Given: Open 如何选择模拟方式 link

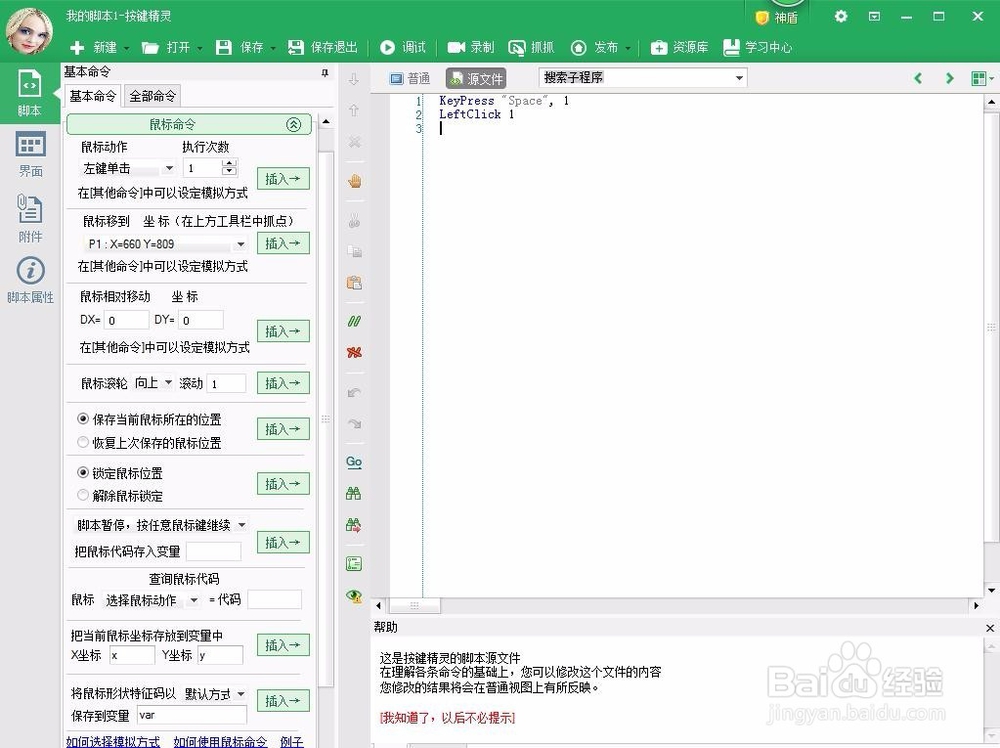Looking at the screenshot, I should pos(113,742).
